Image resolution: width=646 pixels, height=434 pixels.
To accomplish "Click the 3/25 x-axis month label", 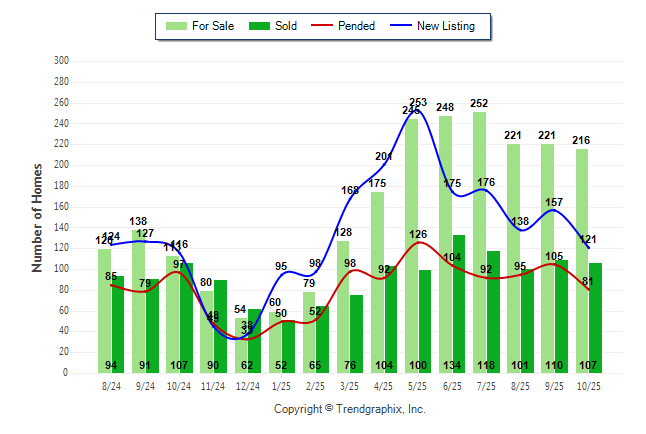I will [x=350, y=385].
